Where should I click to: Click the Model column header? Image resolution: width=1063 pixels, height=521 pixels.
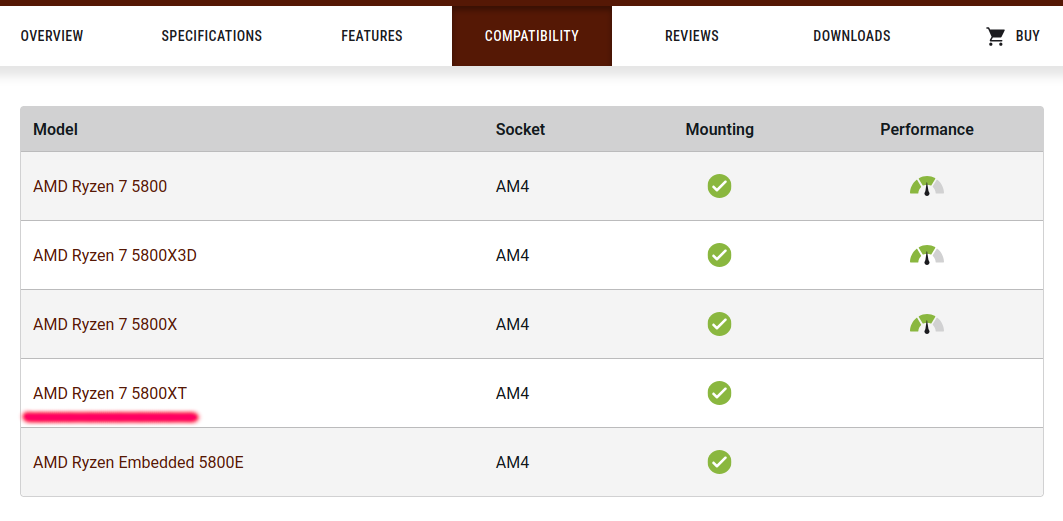(56, 129)
